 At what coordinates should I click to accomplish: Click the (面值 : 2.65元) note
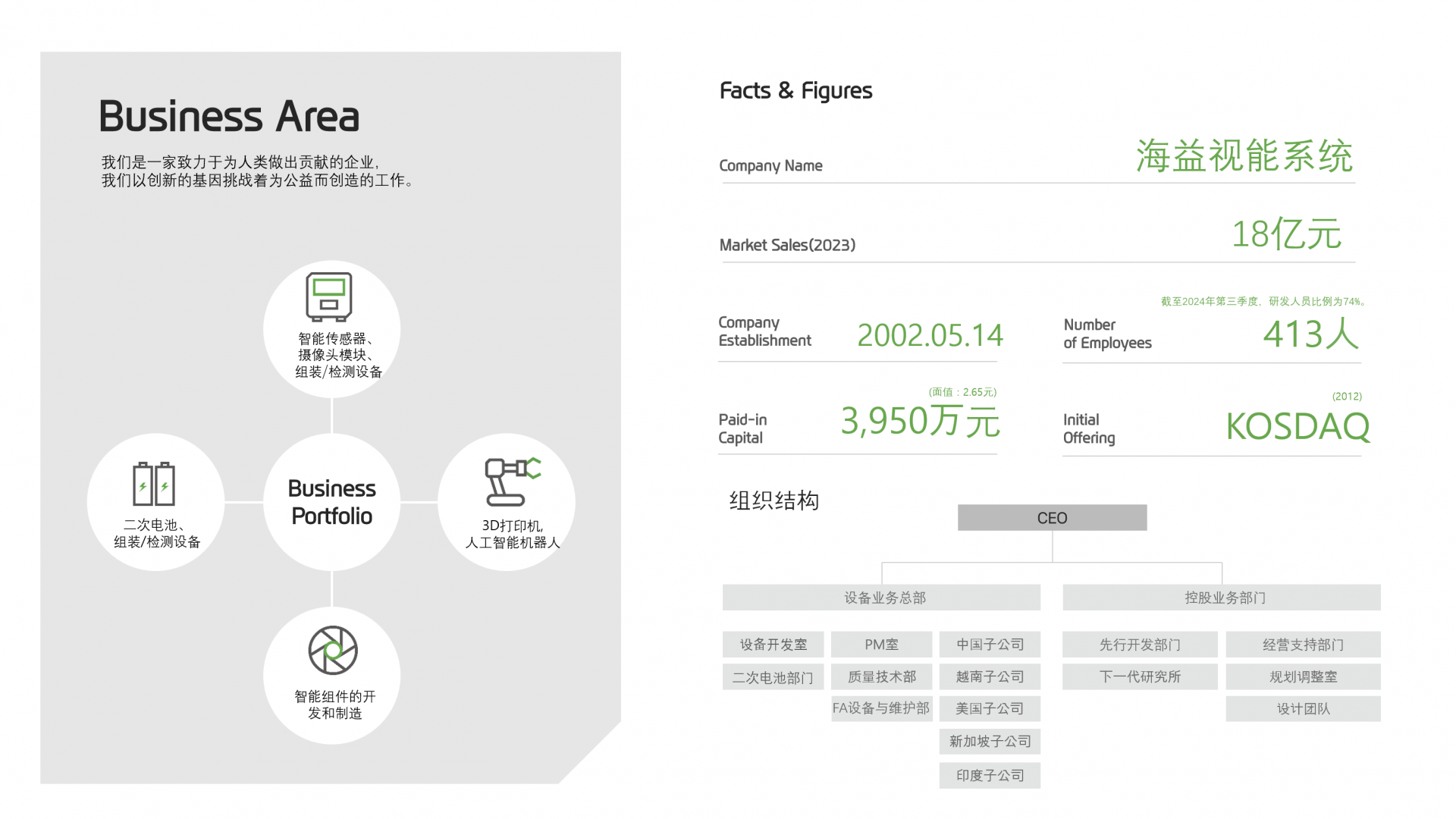tap(962, 392)
